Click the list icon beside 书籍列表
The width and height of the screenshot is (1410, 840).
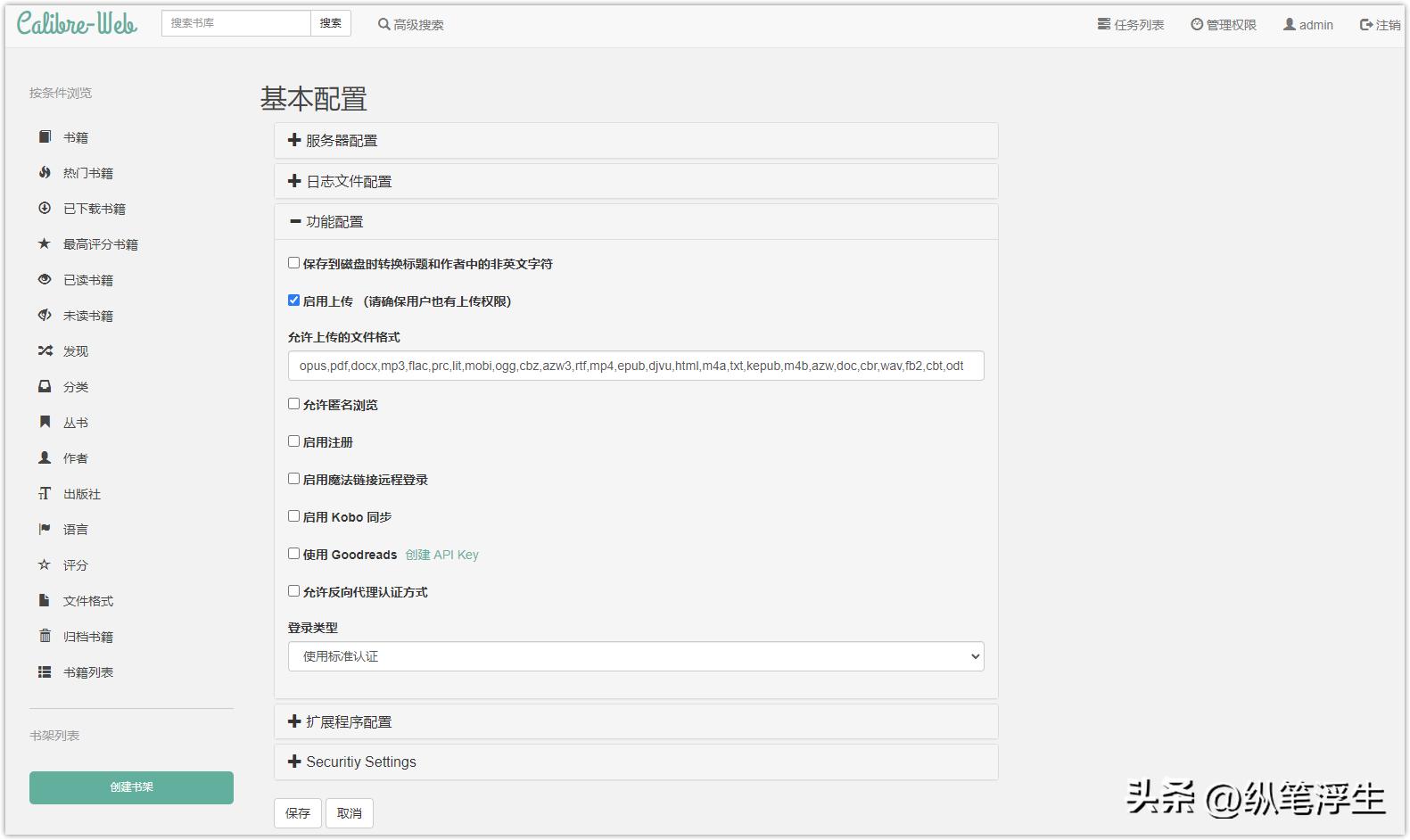point(45,671)
